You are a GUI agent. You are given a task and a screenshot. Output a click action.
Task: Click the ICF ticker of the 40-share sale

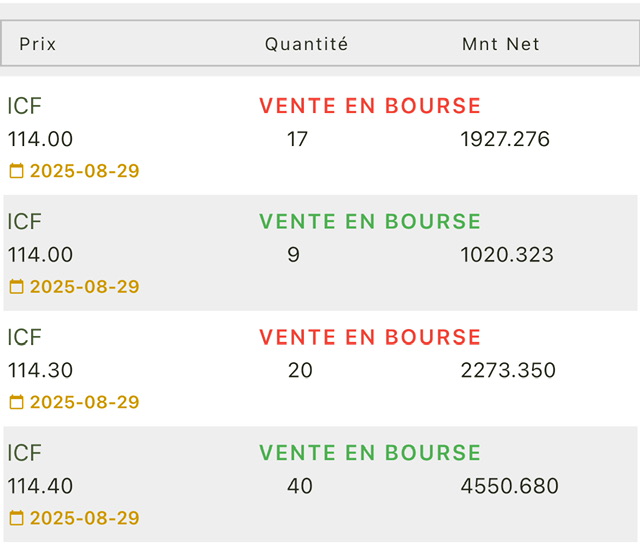[x=24, y=453]
